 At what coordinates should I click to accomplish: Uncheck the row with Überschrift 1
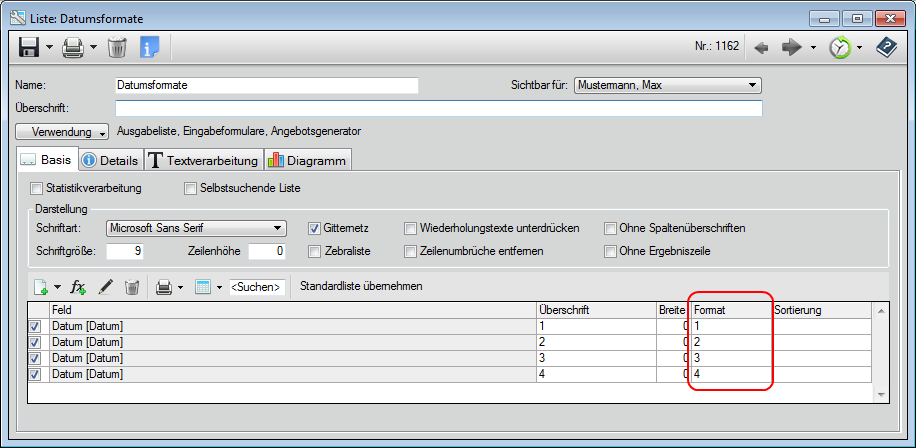click(35, 327)
